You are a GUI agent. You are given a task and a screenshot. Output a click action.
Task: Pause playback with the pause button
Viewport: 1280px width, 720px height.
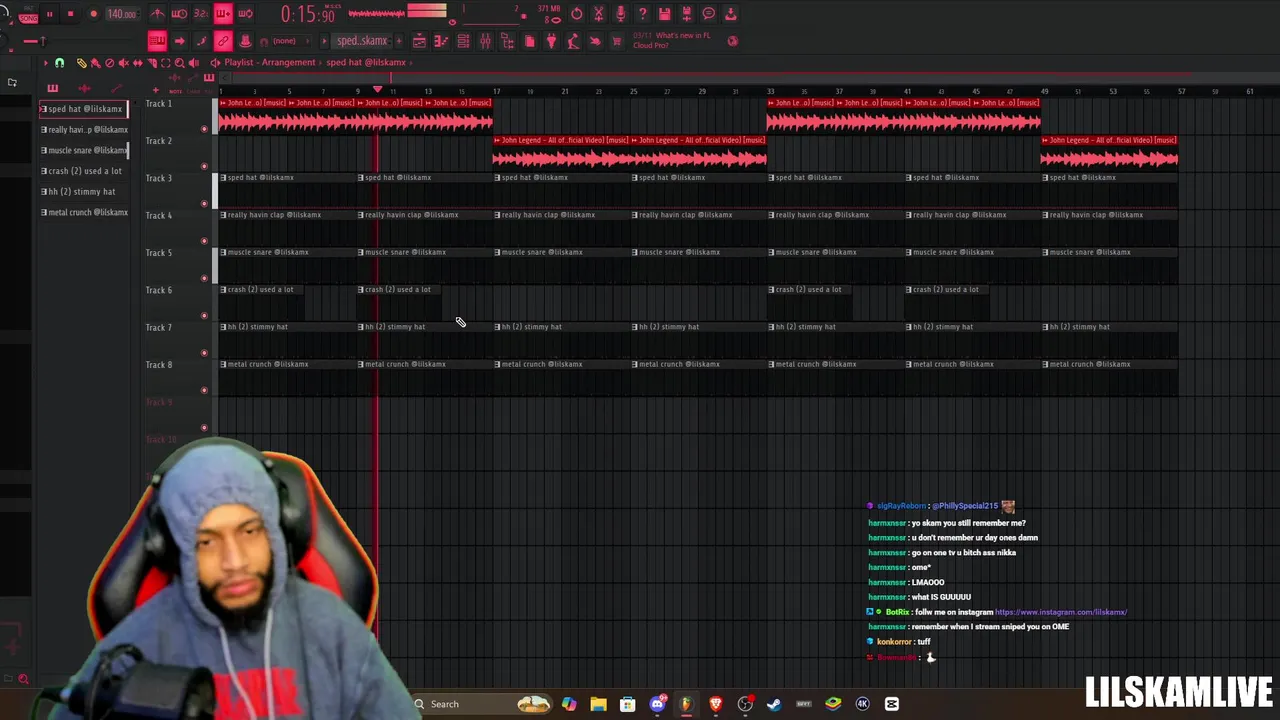point(49,14)
